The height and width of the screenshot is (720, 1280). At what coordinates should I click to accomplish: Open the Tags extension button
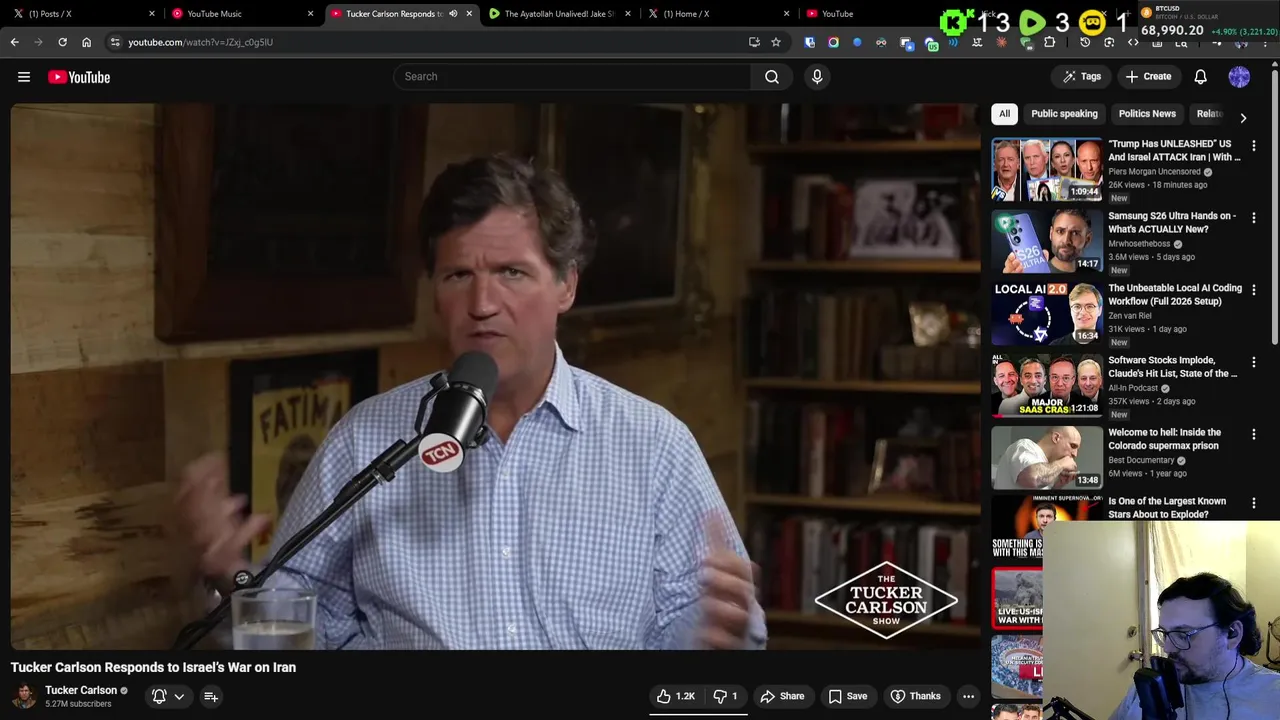pos(1082,76)
